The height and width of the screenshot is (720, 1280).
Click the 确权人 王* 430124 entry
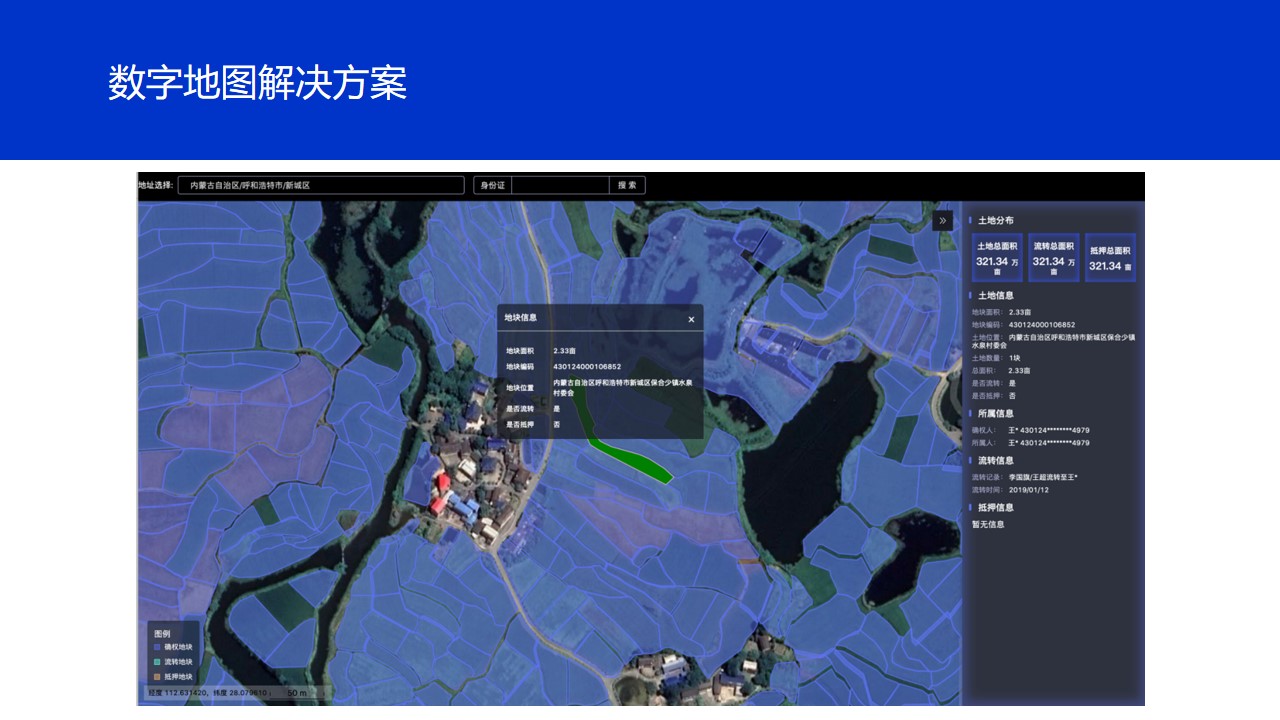(1031, 430)
